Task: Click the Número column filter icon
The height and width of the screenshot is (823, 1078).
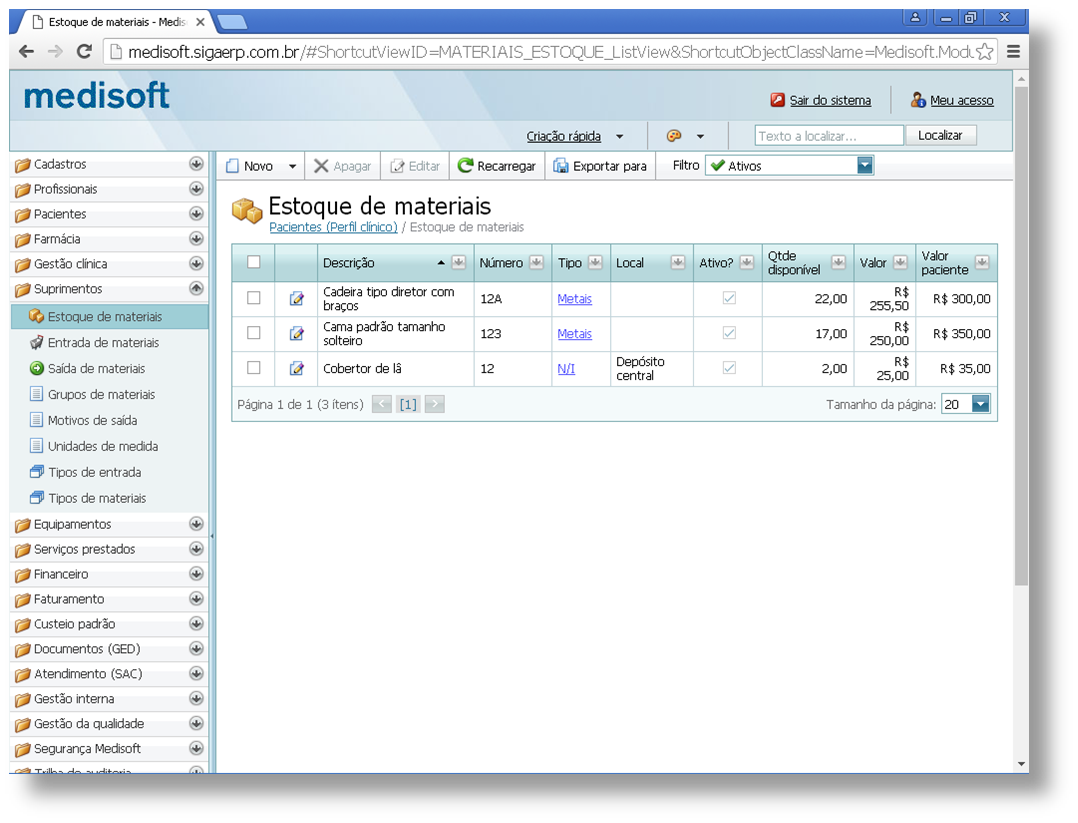Action: click(536, 263)
